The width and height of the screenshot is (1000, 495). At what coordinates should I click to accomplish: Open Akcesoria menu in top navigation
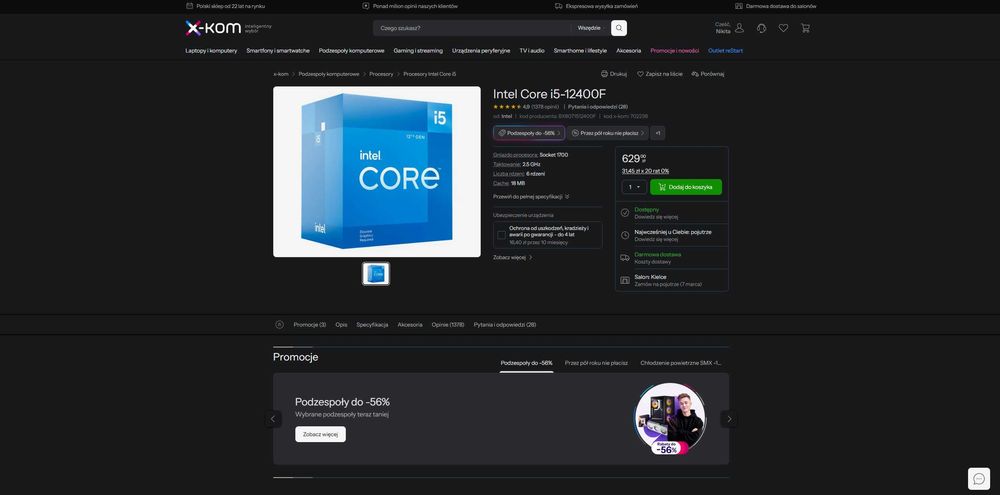pyautogui.click(x=629, y=50)
